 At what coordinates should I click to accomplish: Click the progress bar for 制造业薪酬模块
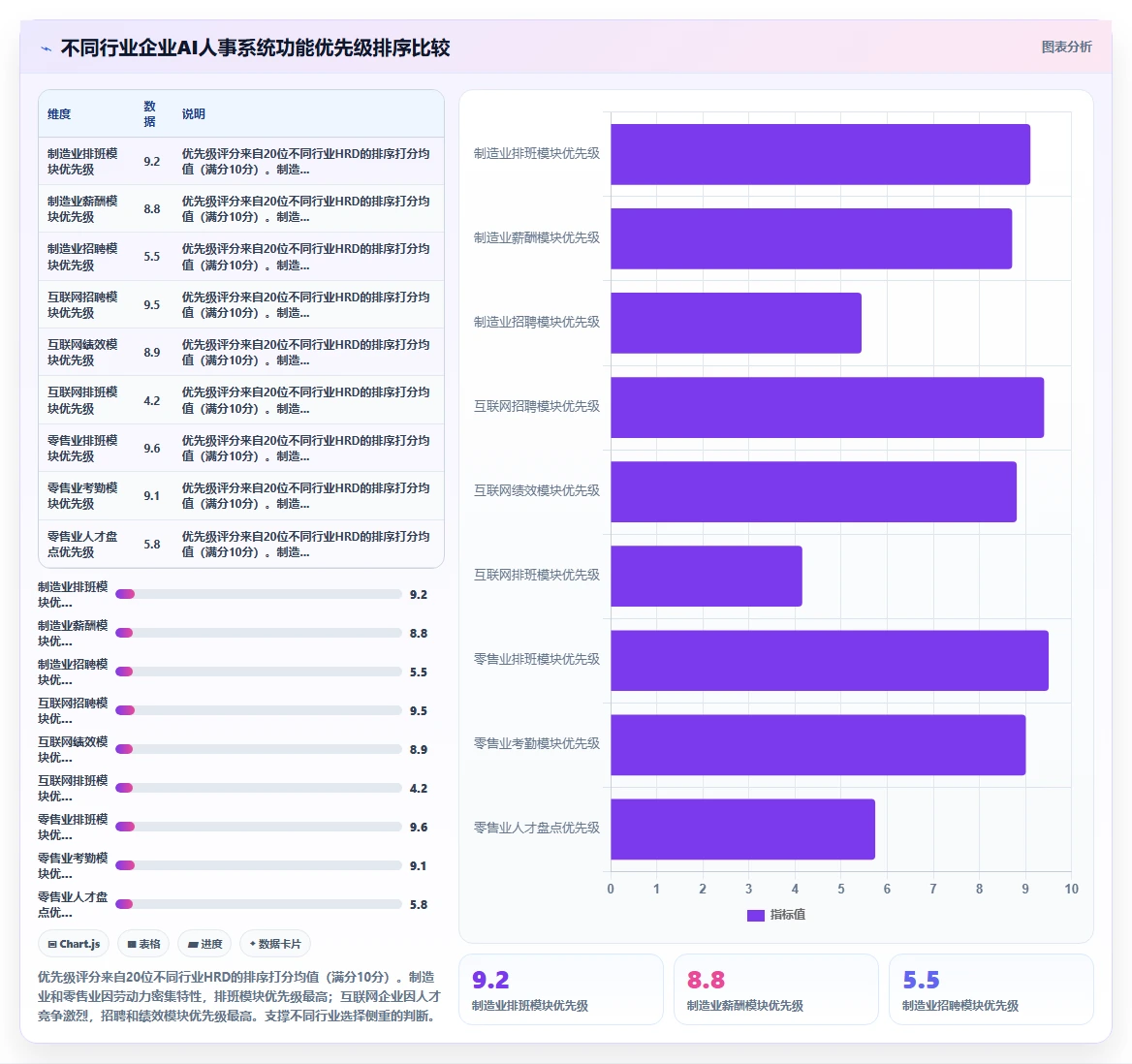pos(259,633)
